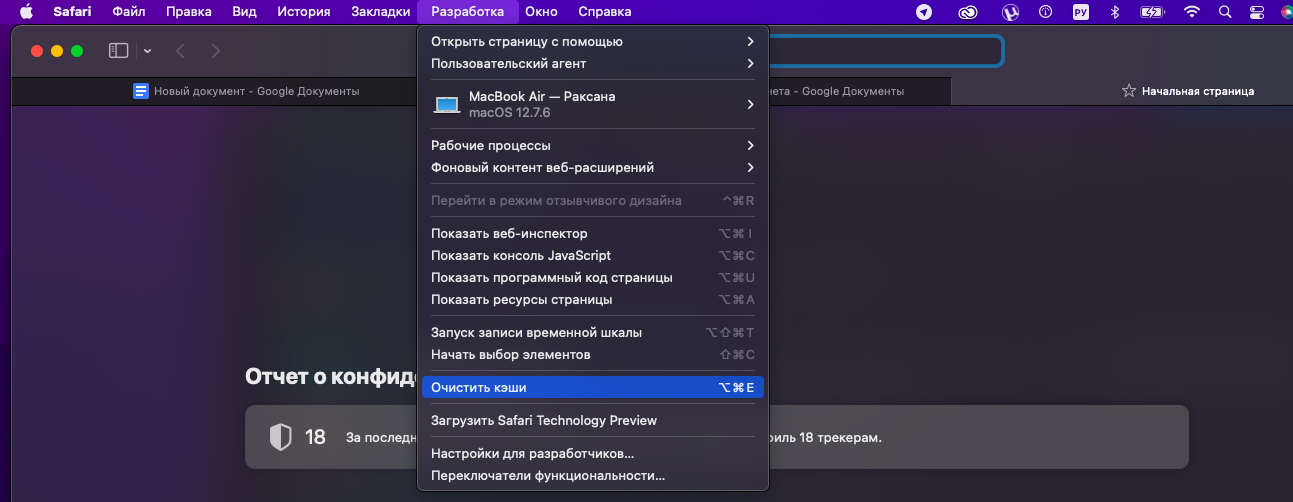The width and height of the screenshot is (1293, 502).
Task: Click the star icon on Начальная страница tab
Action: pyautogui.click(x=1129, y=91)
